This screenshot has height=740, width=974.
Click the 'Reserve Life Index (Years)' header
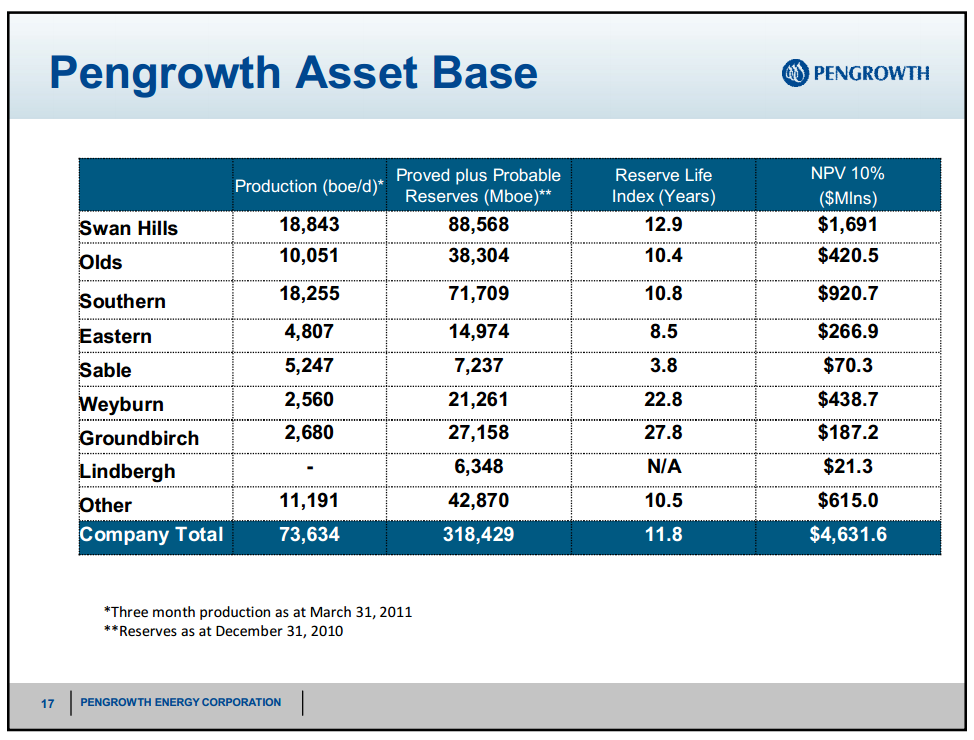tap(663, 185)
